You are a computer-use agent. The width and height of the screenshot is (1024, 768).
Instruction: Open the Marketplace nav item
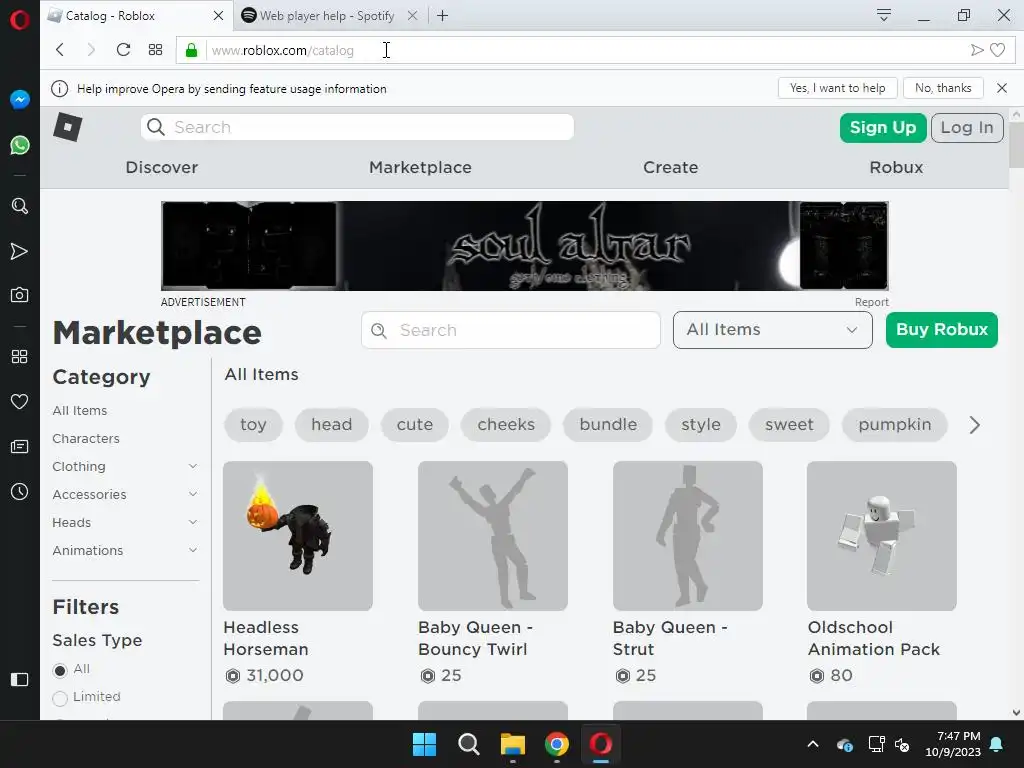click(421, 167)
